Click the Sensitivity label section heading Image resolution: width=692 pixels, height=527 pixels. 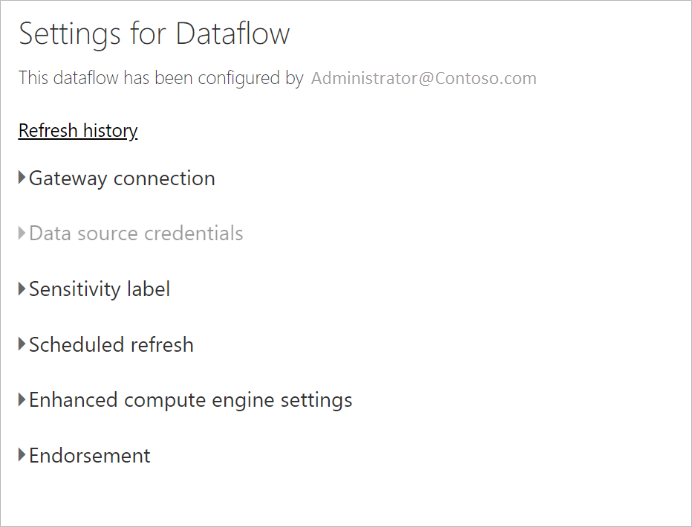[x=100, y=290]
